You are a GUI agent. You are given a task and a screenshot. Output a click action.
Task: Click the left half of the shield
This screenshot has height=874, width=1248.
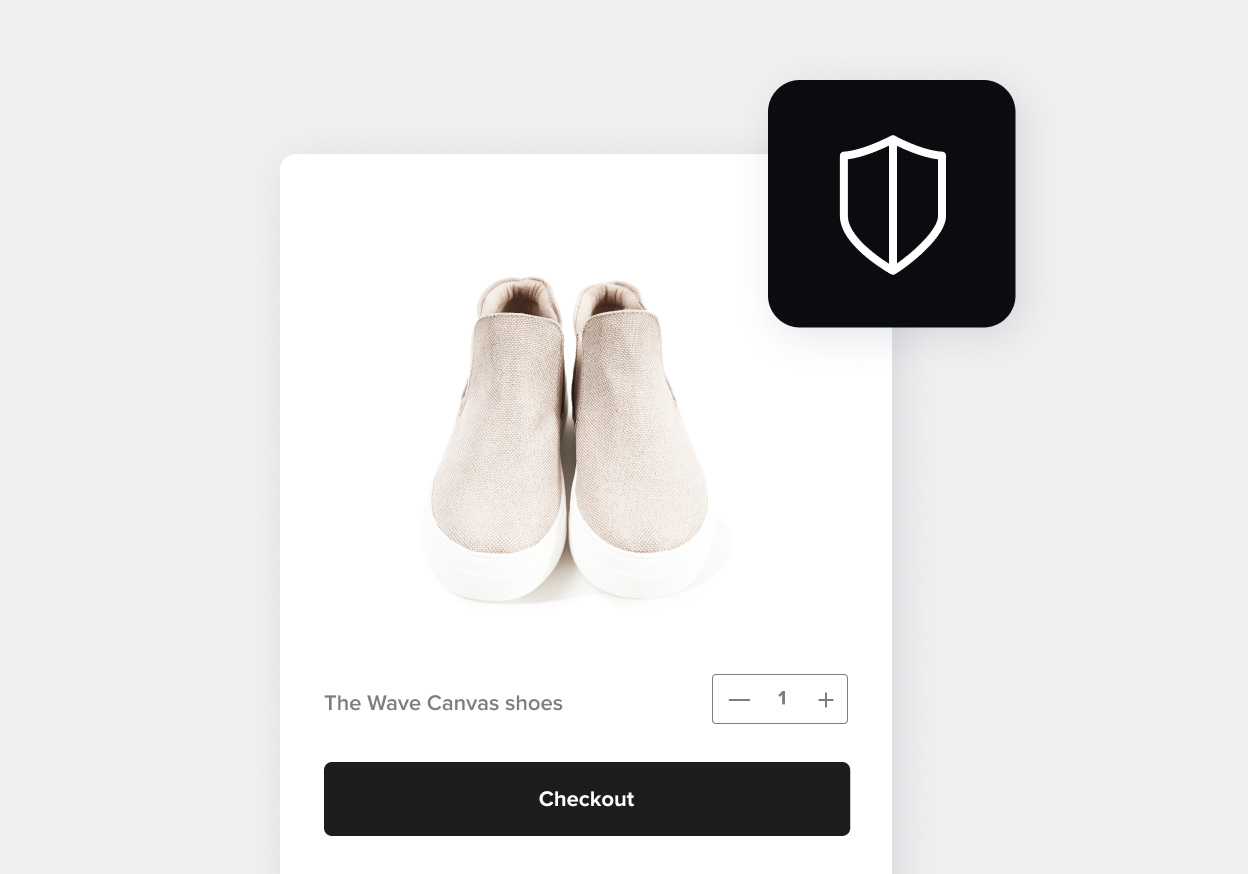[865, 204]
